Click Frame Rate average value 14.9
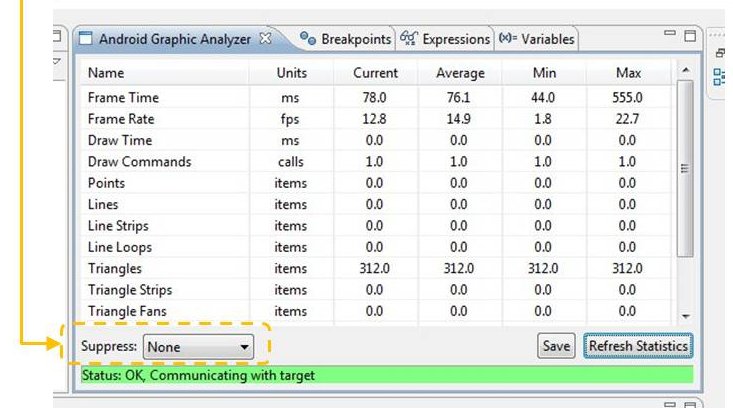This screenshot has width=733, height=408. 458,119
